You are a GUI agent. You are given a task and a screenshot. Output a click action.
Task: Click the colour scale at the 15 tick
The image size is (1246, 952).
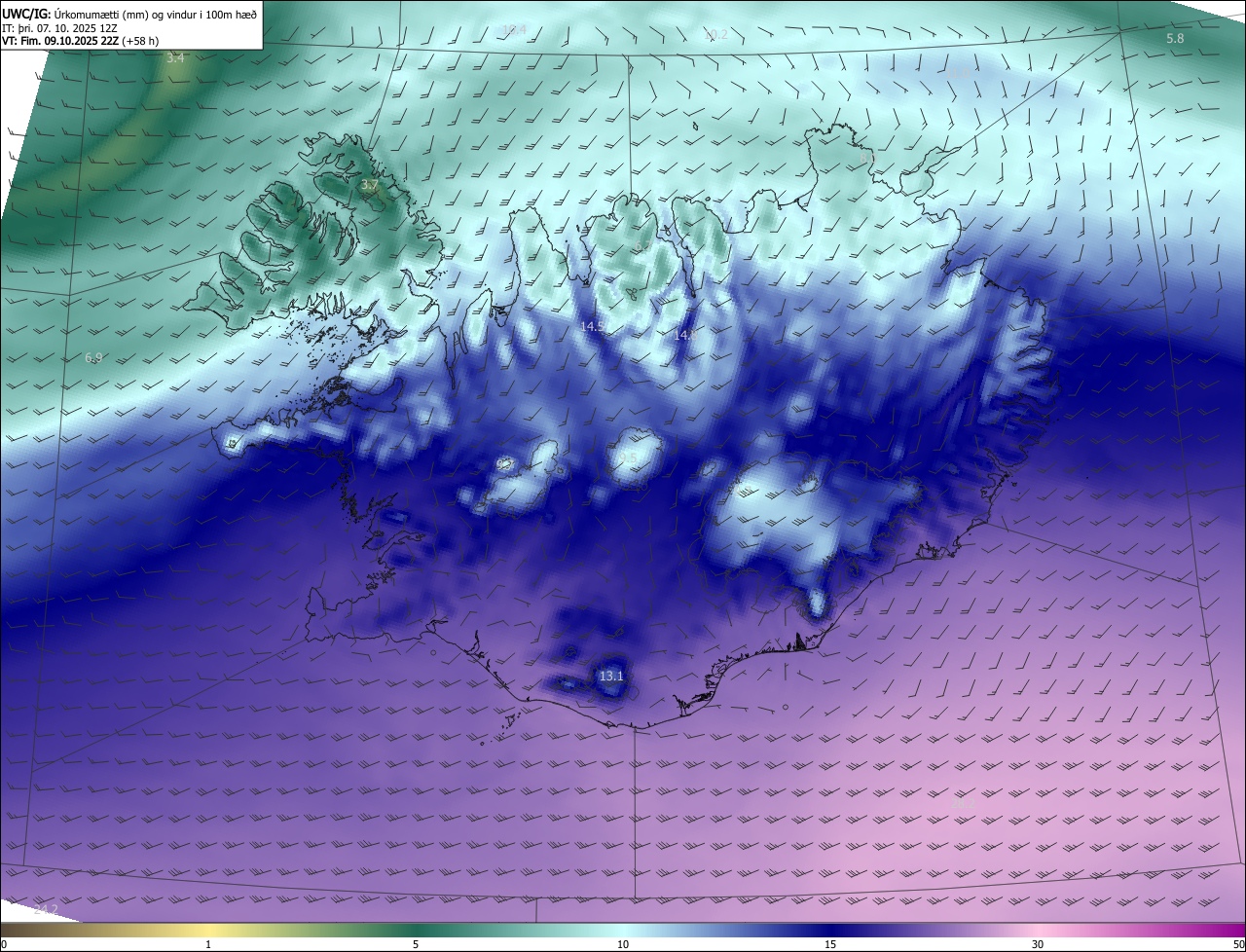click(x=830, y=944)
